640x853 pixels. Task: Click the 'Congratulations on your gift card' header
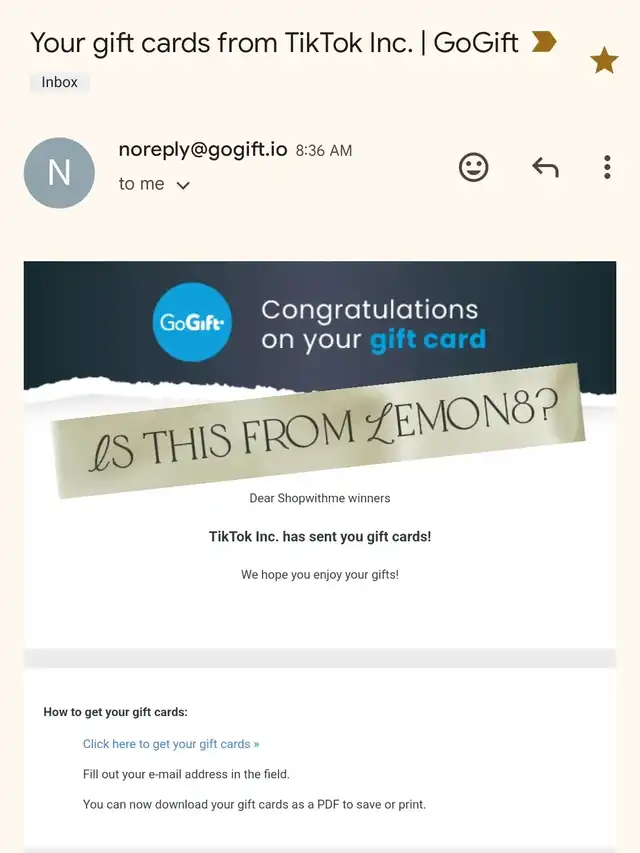click(x=373, y=325)
